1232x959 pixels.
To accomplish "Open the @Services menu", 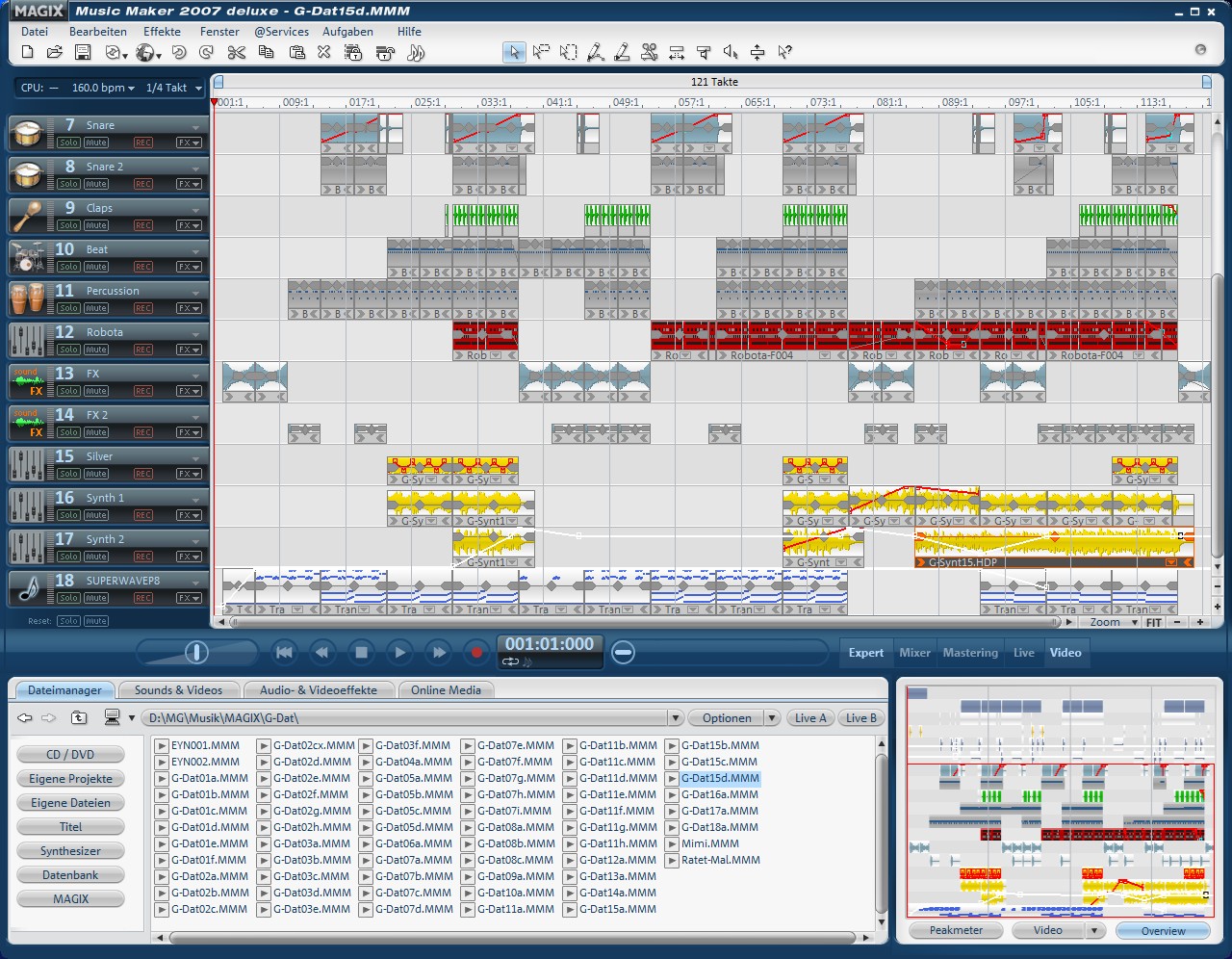I will [x=281, y=31].
